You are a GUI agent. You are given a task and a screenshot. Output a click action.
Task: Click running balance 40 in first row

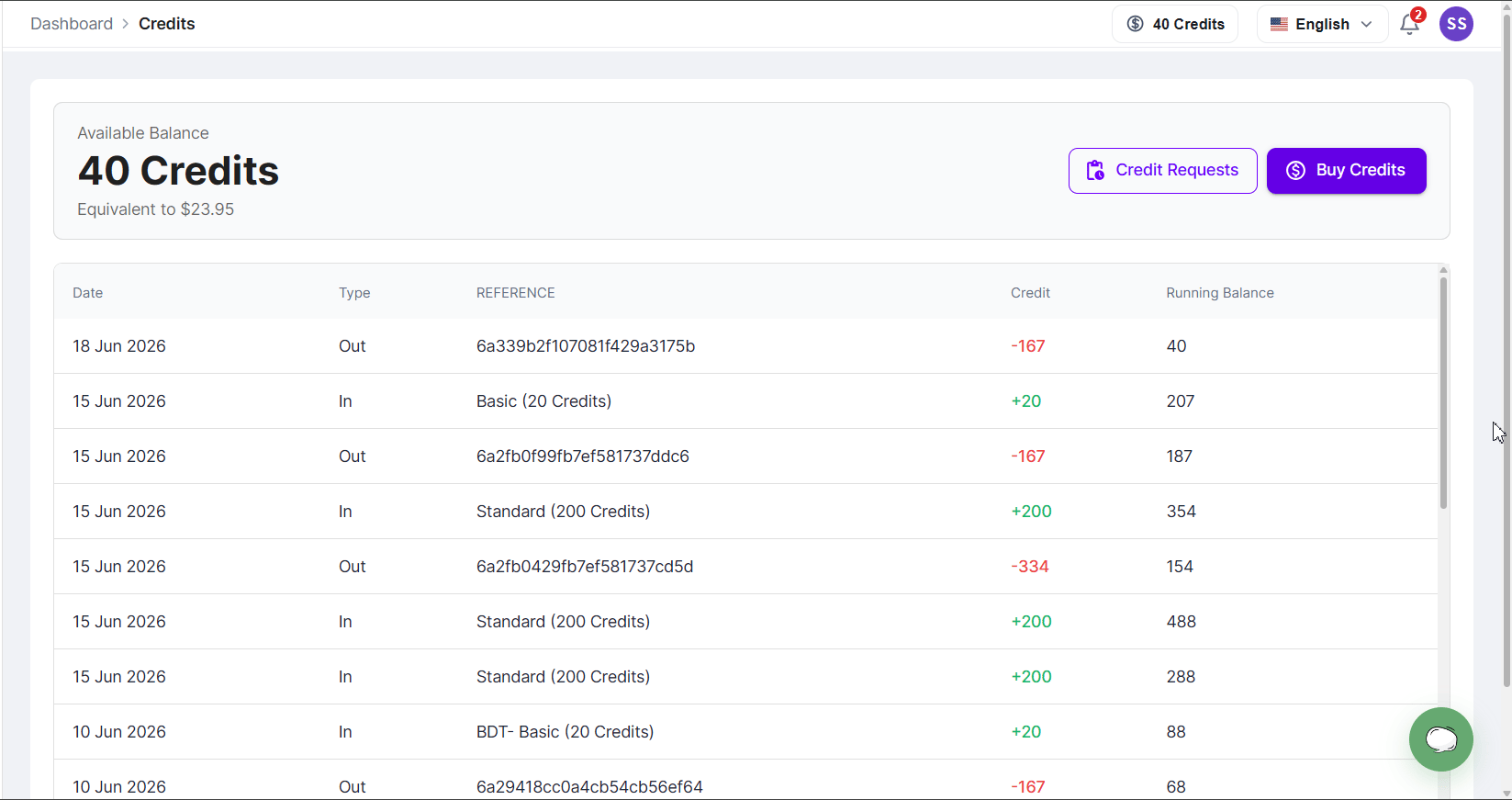[1176, 346]
